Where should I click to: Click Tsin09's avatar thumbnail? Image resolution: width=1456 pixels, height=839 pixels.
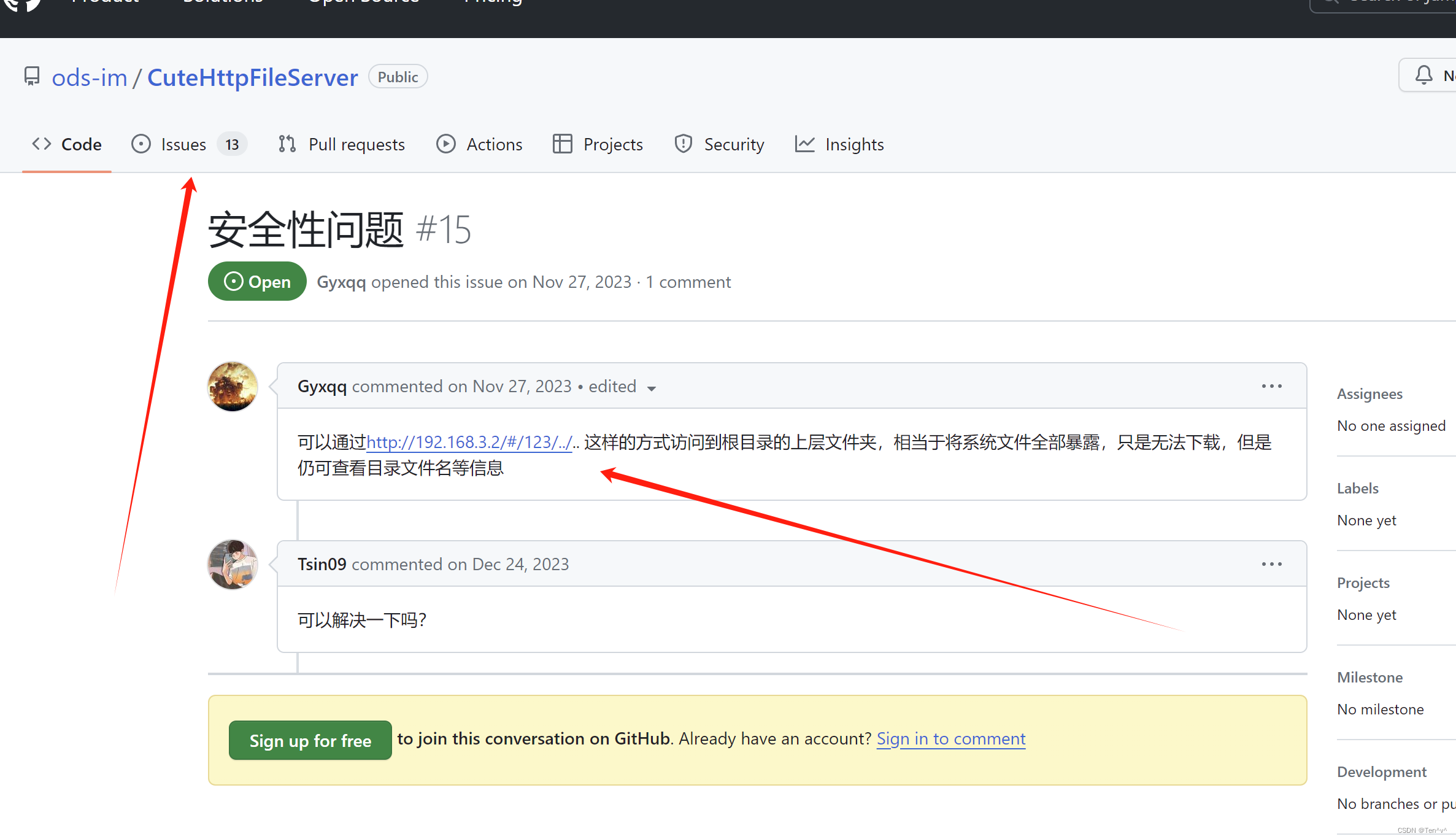pyautogui.click(x=233, y=565)
